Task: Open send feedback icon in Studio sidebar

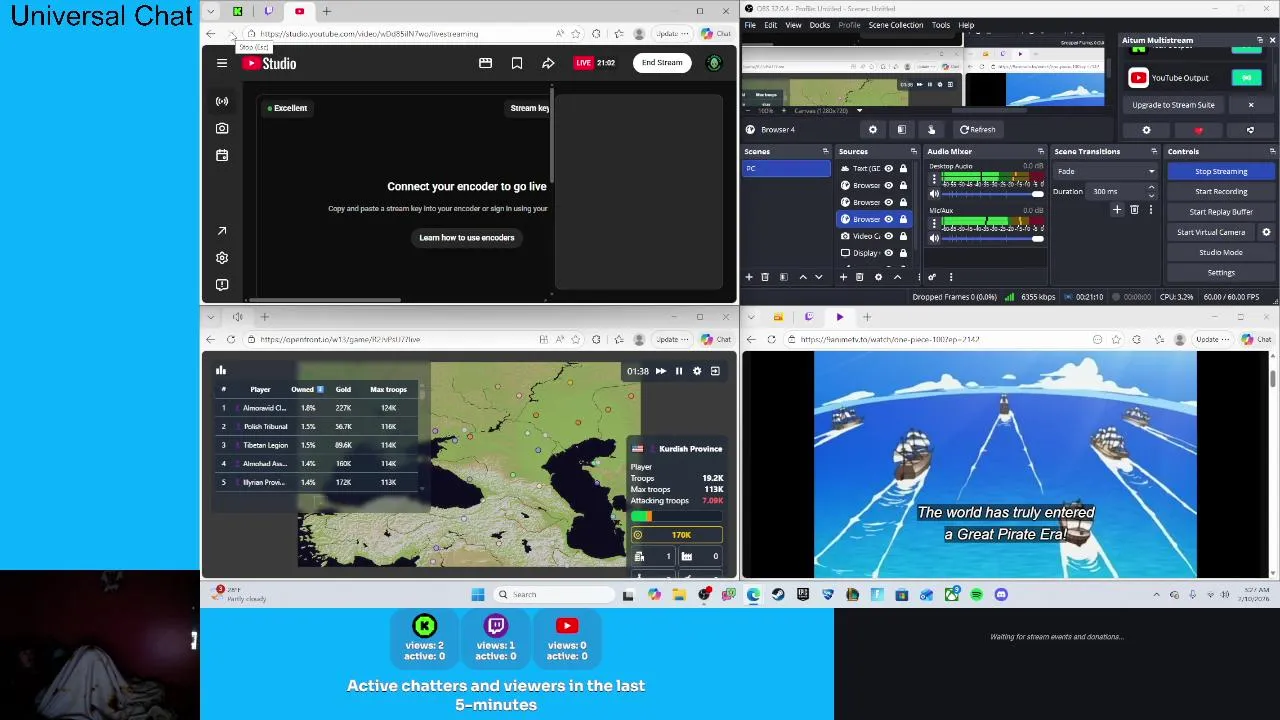Action: pos(222,285)
